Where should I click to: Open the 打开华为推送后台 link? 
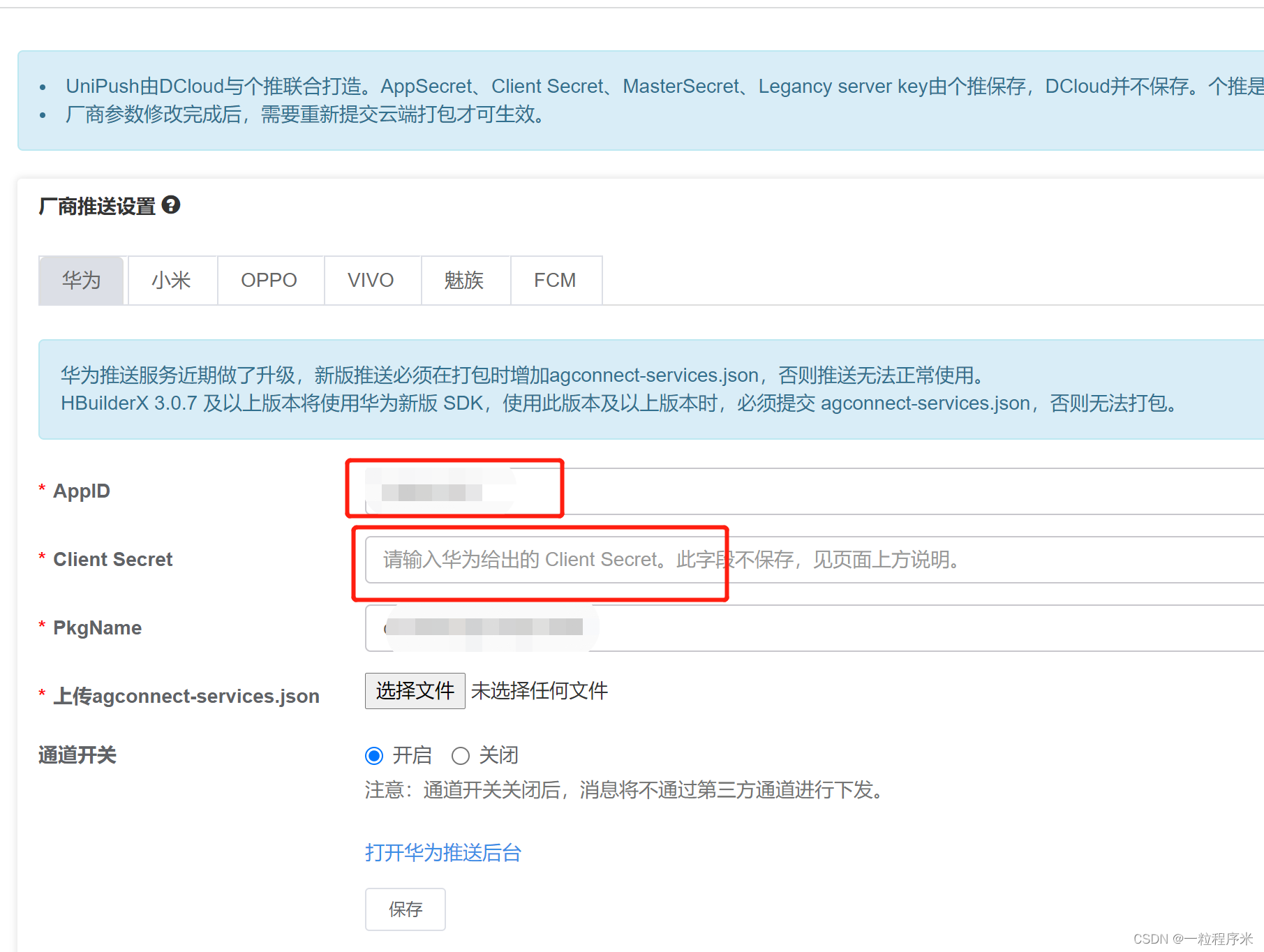pos(442,853)
